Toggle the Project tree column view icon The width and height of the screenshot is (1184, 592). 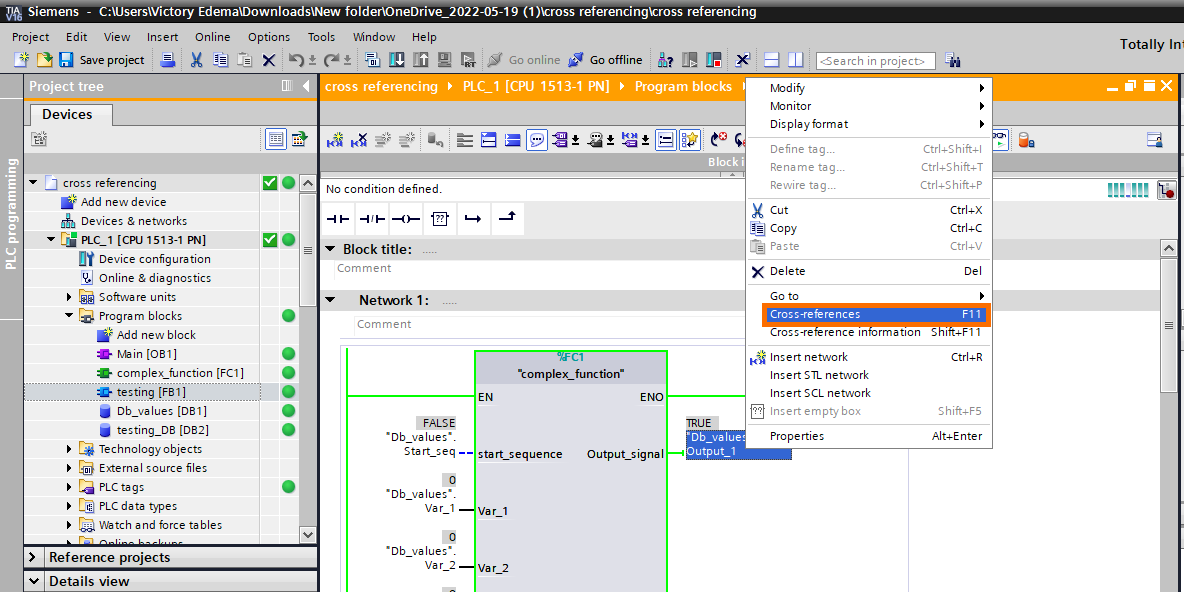[287, 87]
